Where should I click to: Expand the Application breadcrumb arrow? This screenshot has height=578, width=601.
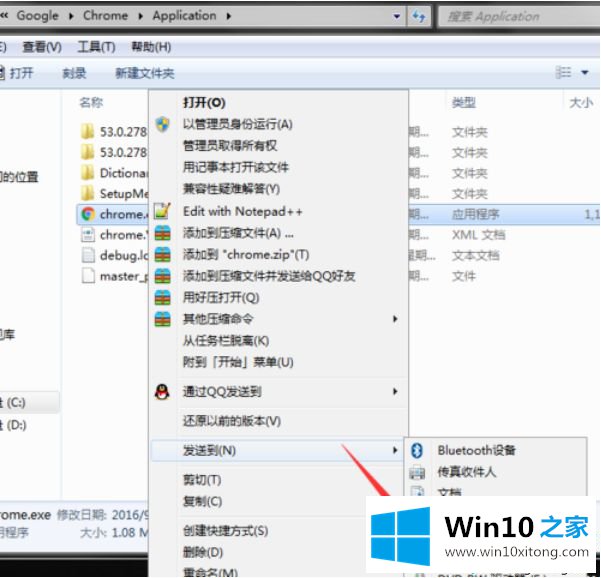pos(228,16)
